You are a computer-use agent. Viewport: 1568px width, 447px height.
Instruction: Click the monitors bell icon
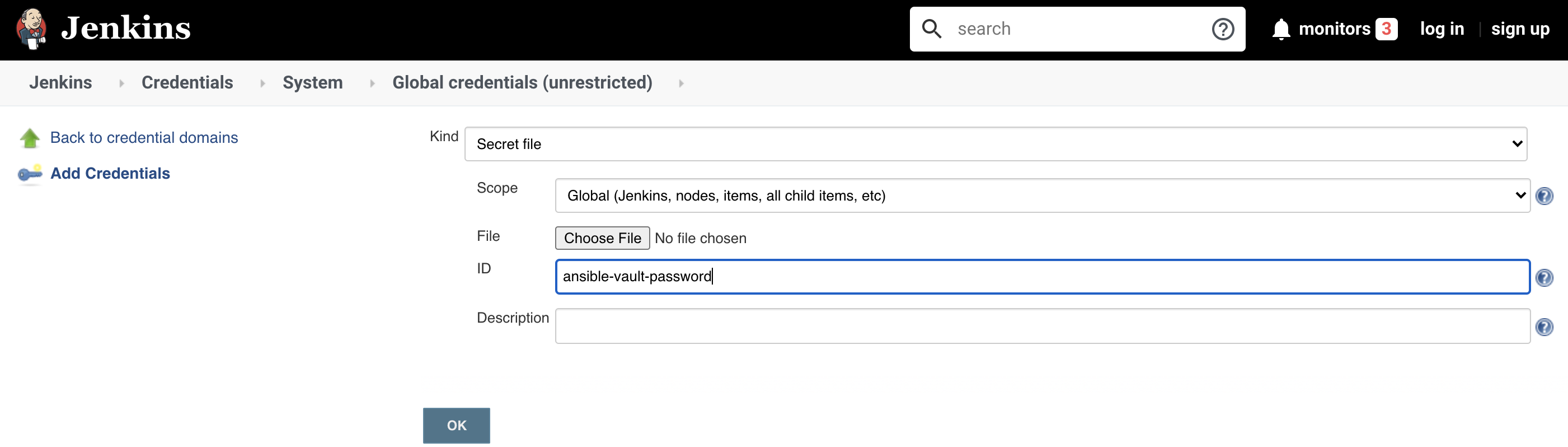(1281, 29)
